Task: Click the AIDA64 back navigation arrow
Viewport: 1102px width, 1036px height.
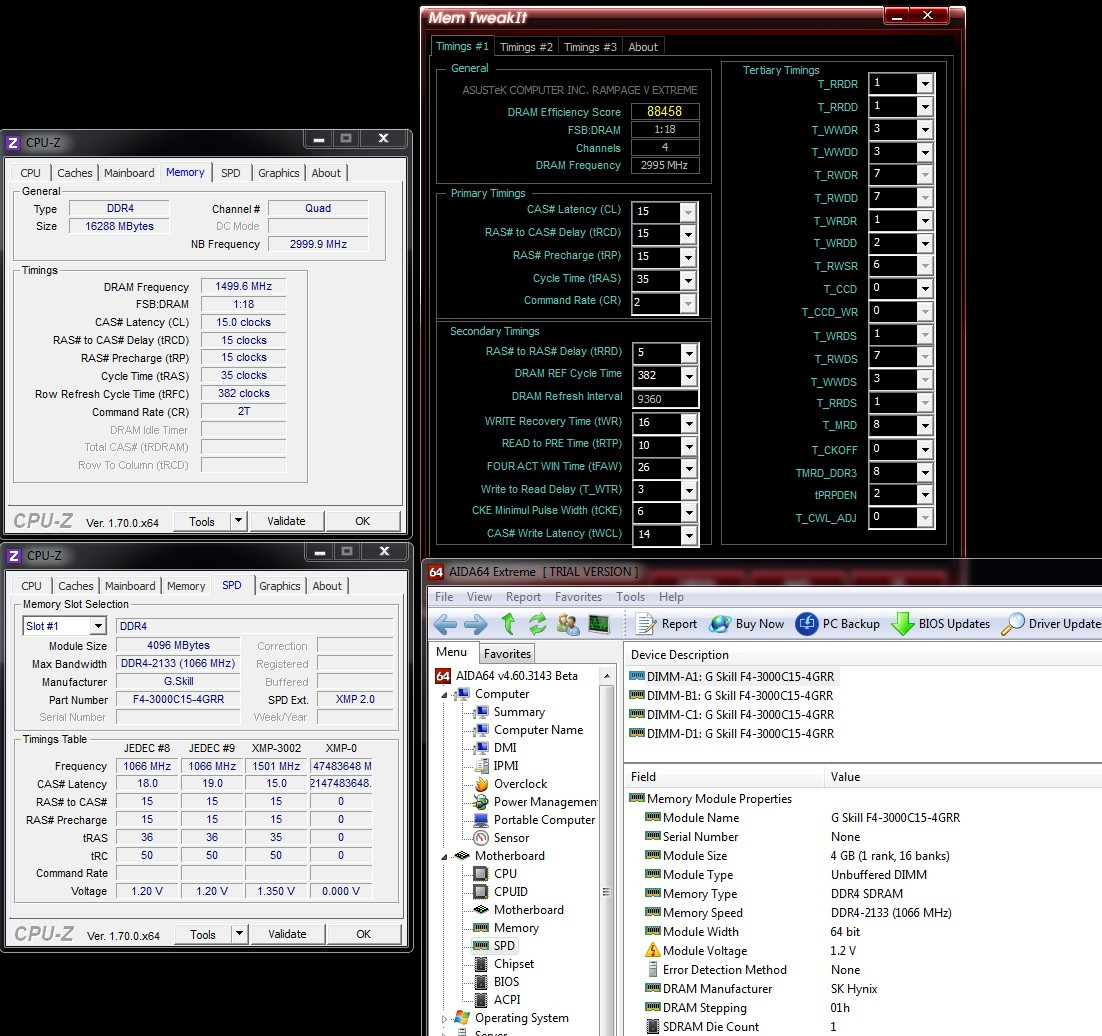Action: click(x=445, y=624)
